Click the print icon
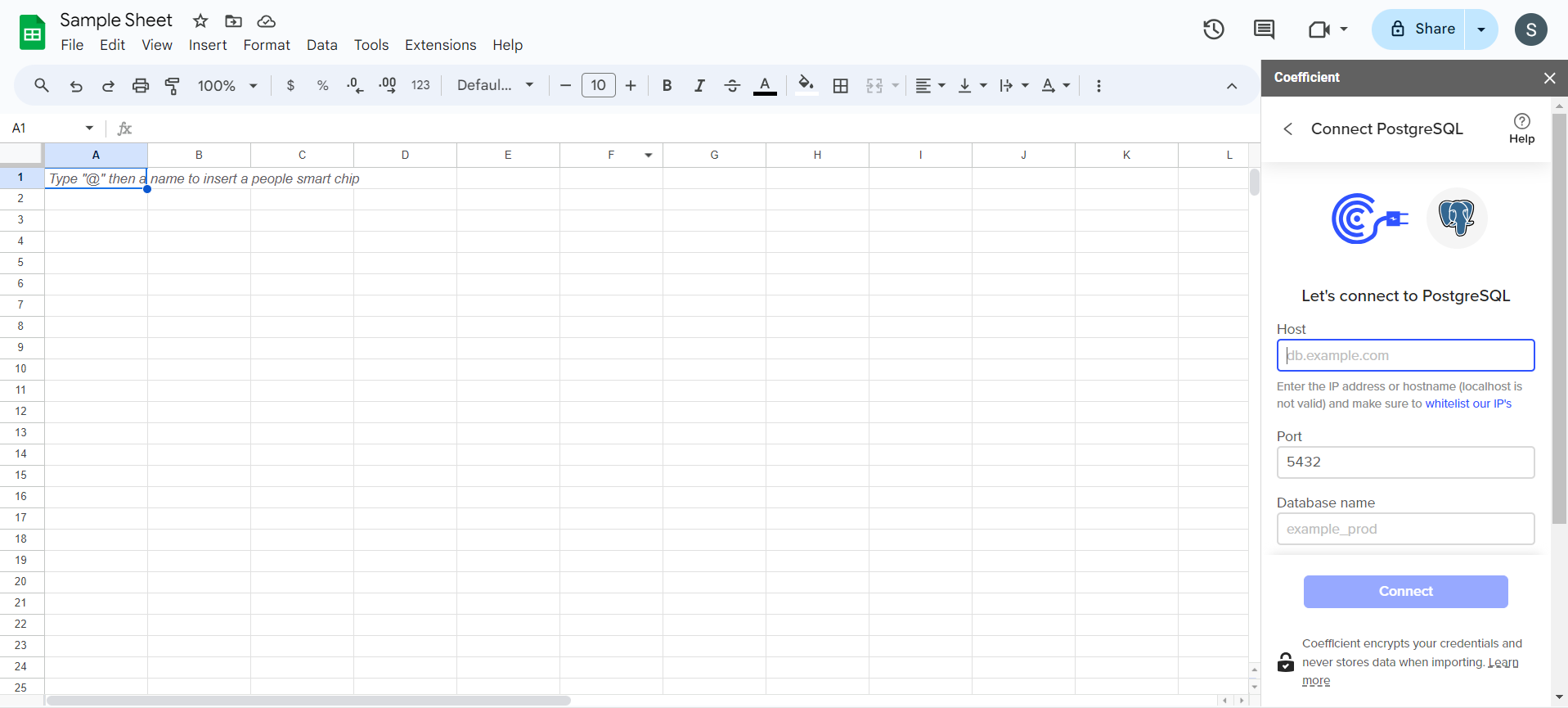Screen dimensions: 1568x708 (141, 86)
